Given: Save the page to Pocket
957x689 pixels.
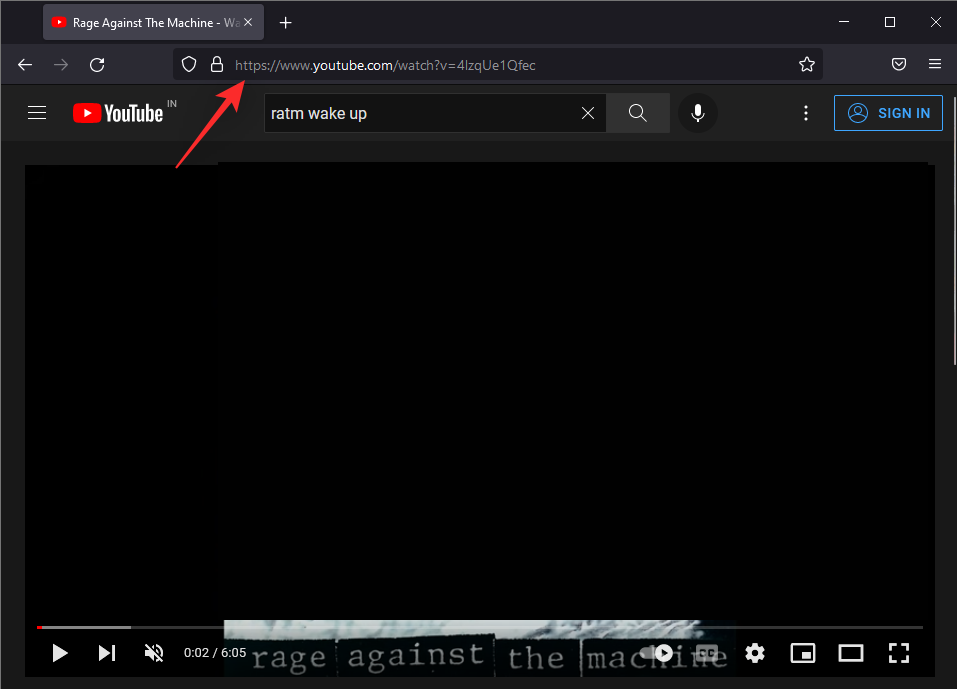Looking at the screenshot, I should pyautogui.click(x=898, y=64).
